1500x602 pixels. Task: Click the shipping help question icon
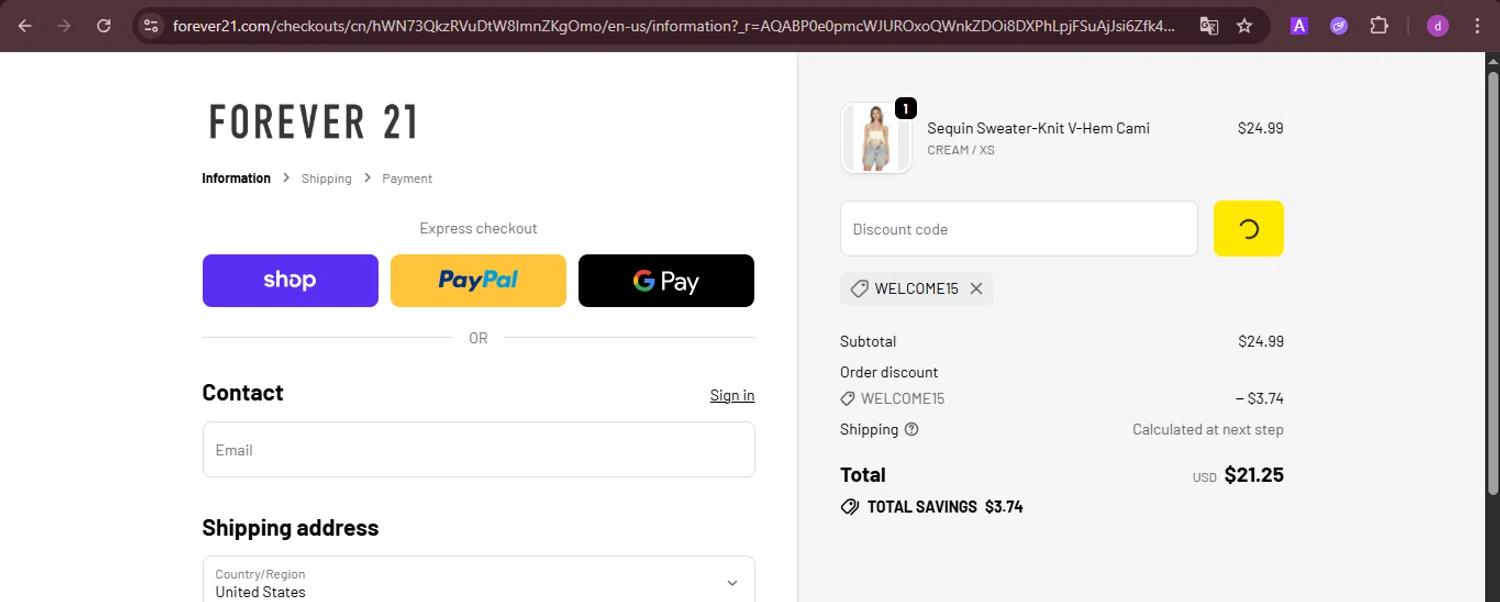point(911,430)
